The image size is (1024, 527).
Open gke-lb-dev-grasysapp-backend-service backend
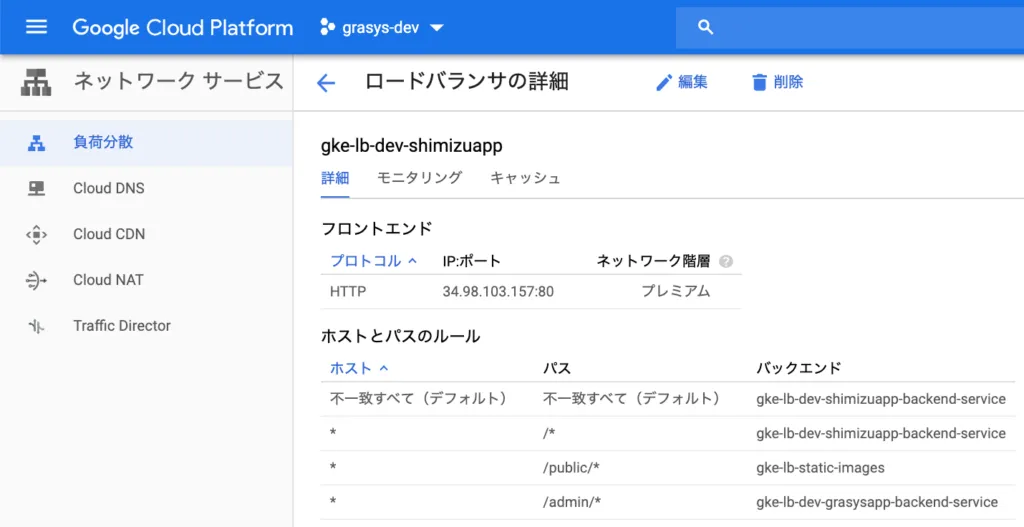coord(877,502)
